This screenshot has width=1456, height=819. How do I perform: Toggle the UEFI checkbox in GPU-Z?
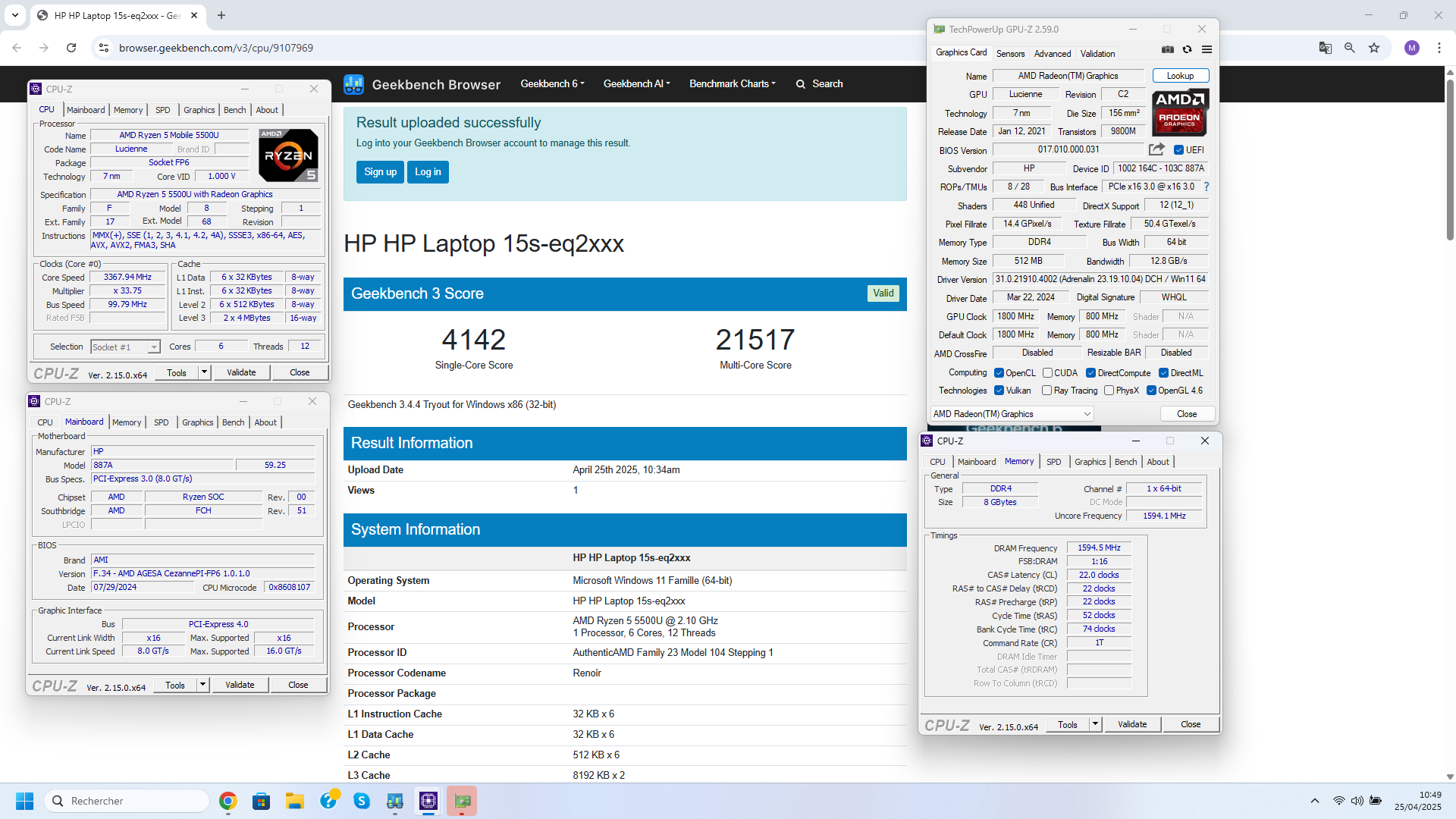[x=1178, y=150]
